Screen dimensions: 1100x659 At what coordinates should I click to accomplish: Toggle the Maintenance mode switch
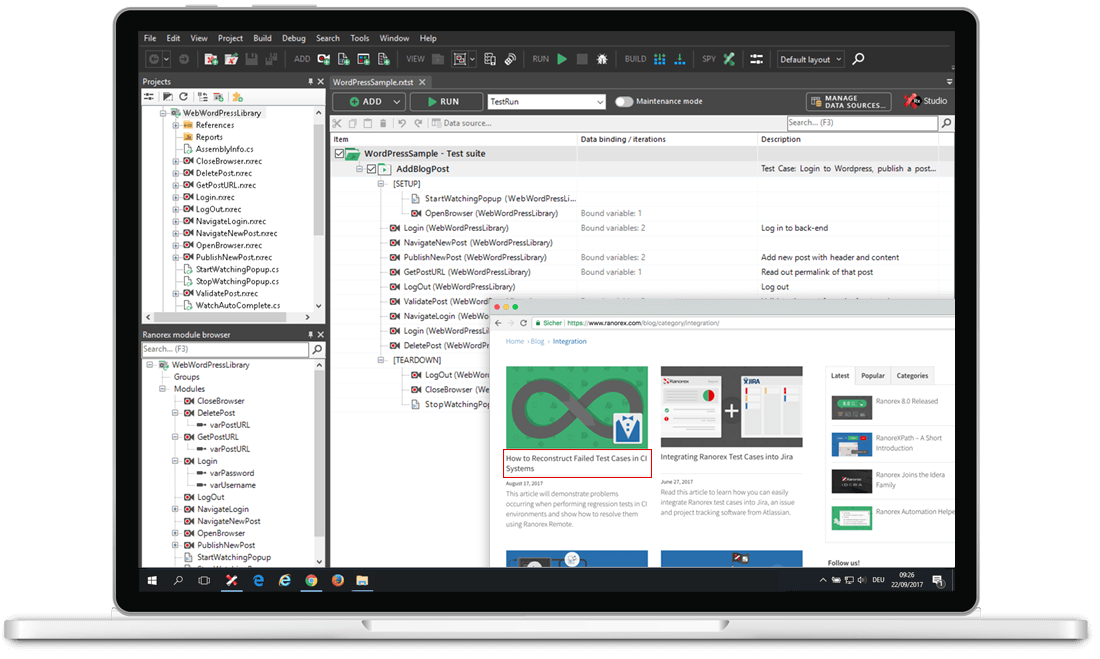tap(624, 102)
